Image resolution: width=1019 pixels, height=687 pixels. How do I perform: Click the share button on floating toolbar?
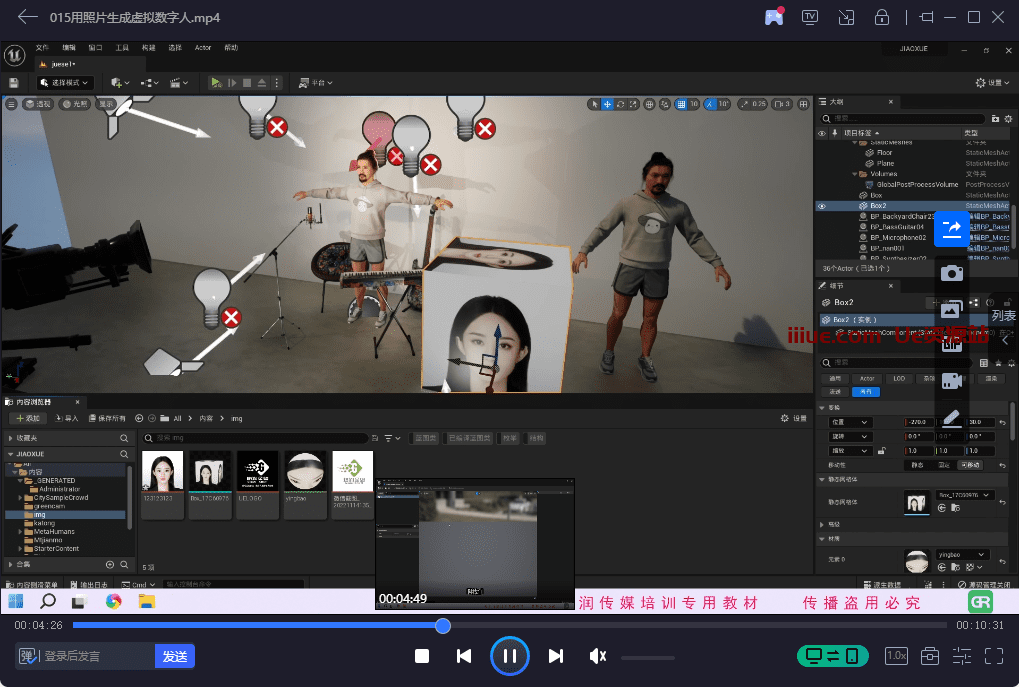click(x=951, y=229)
